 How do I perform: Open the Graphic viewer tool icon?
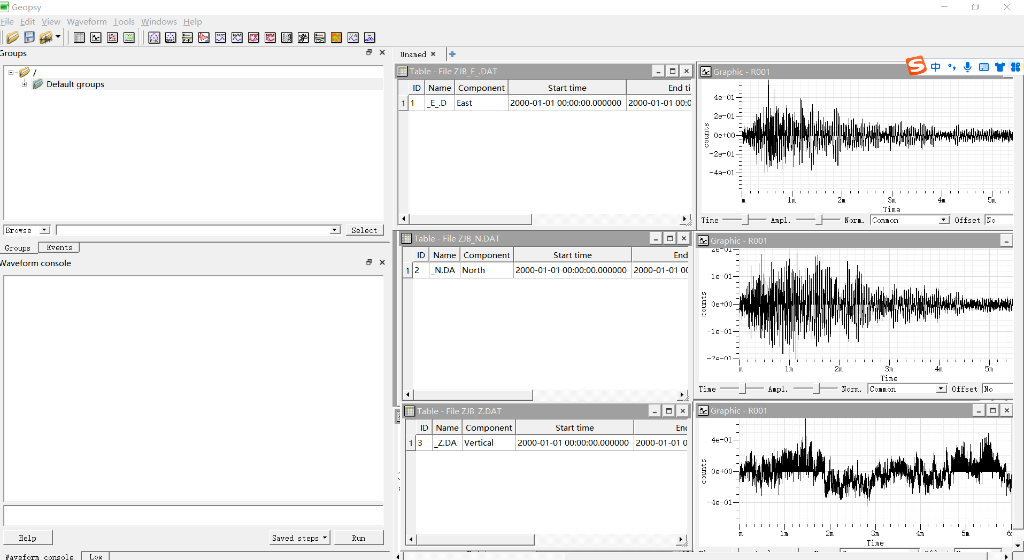[96, 38]
